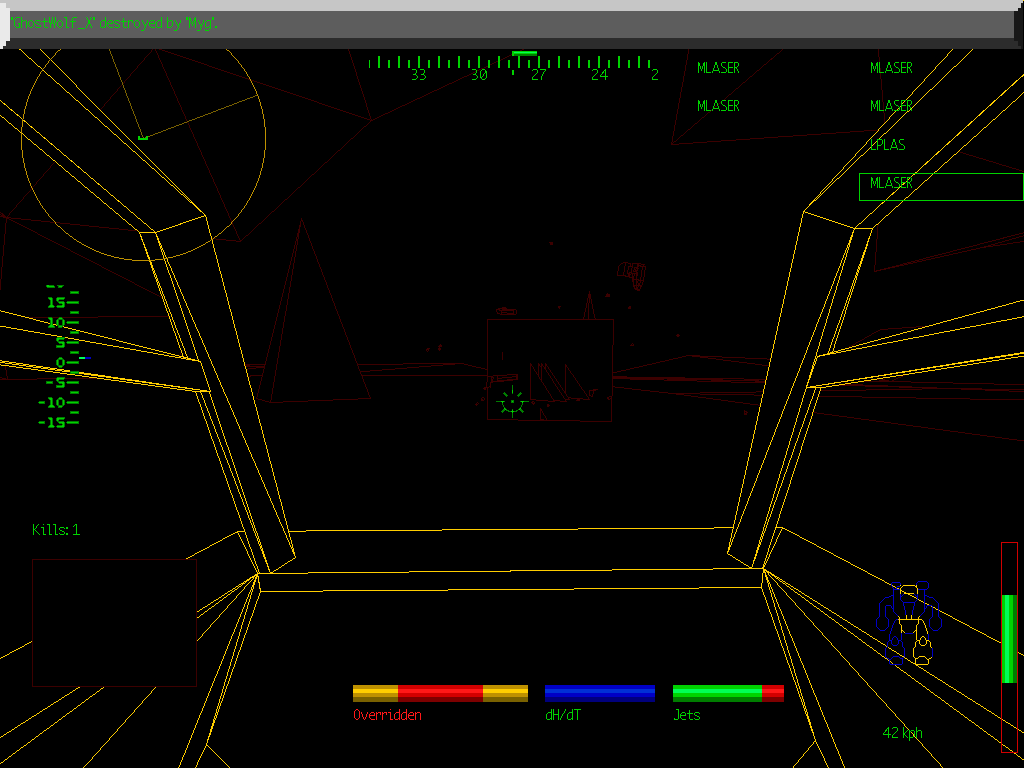Viewport: 1024px width, 768px height.
Task: Click the blue dH/dT bar
Action: 600,693
